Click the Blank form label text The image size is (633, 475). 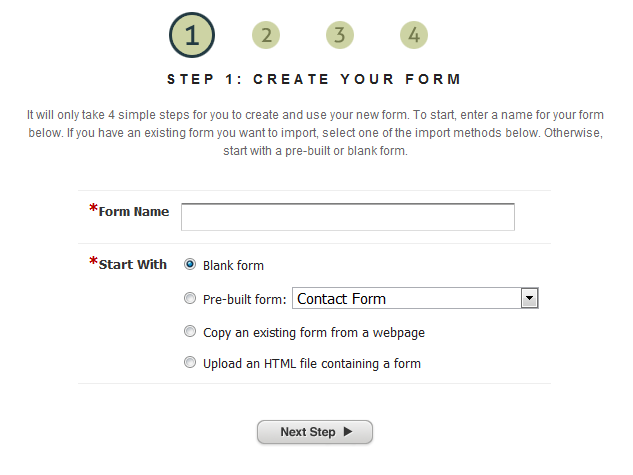233,266
